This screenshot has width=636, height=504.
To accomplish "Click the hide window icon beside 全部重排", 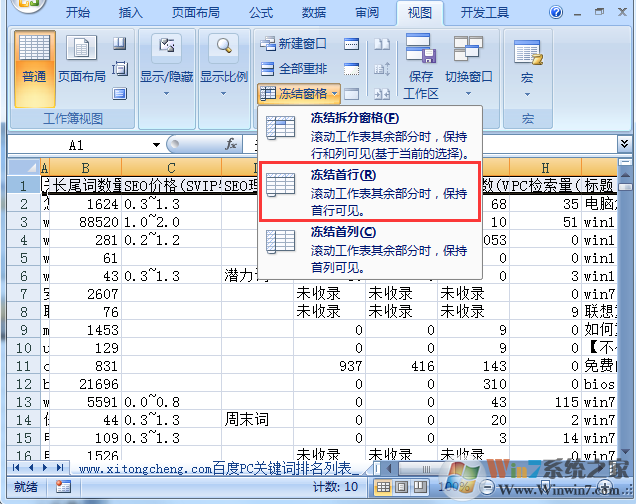I will pos(351,69).
